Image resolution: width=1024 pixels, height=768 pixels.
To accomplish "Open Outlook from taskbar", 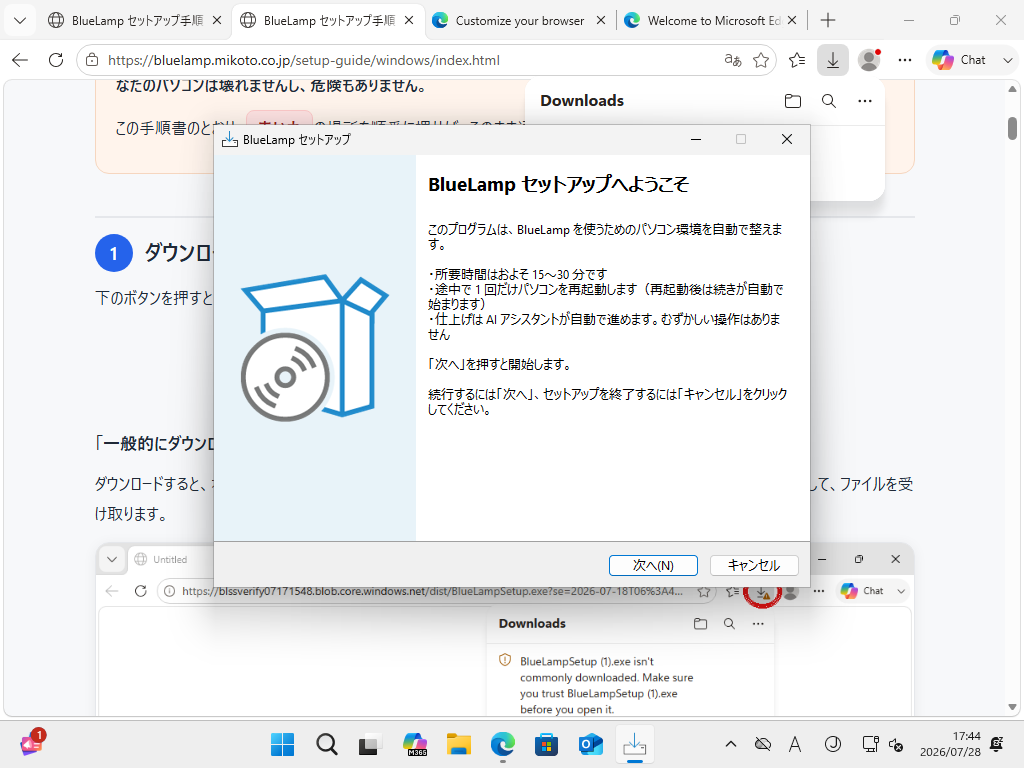I will (x=591, y=744).
